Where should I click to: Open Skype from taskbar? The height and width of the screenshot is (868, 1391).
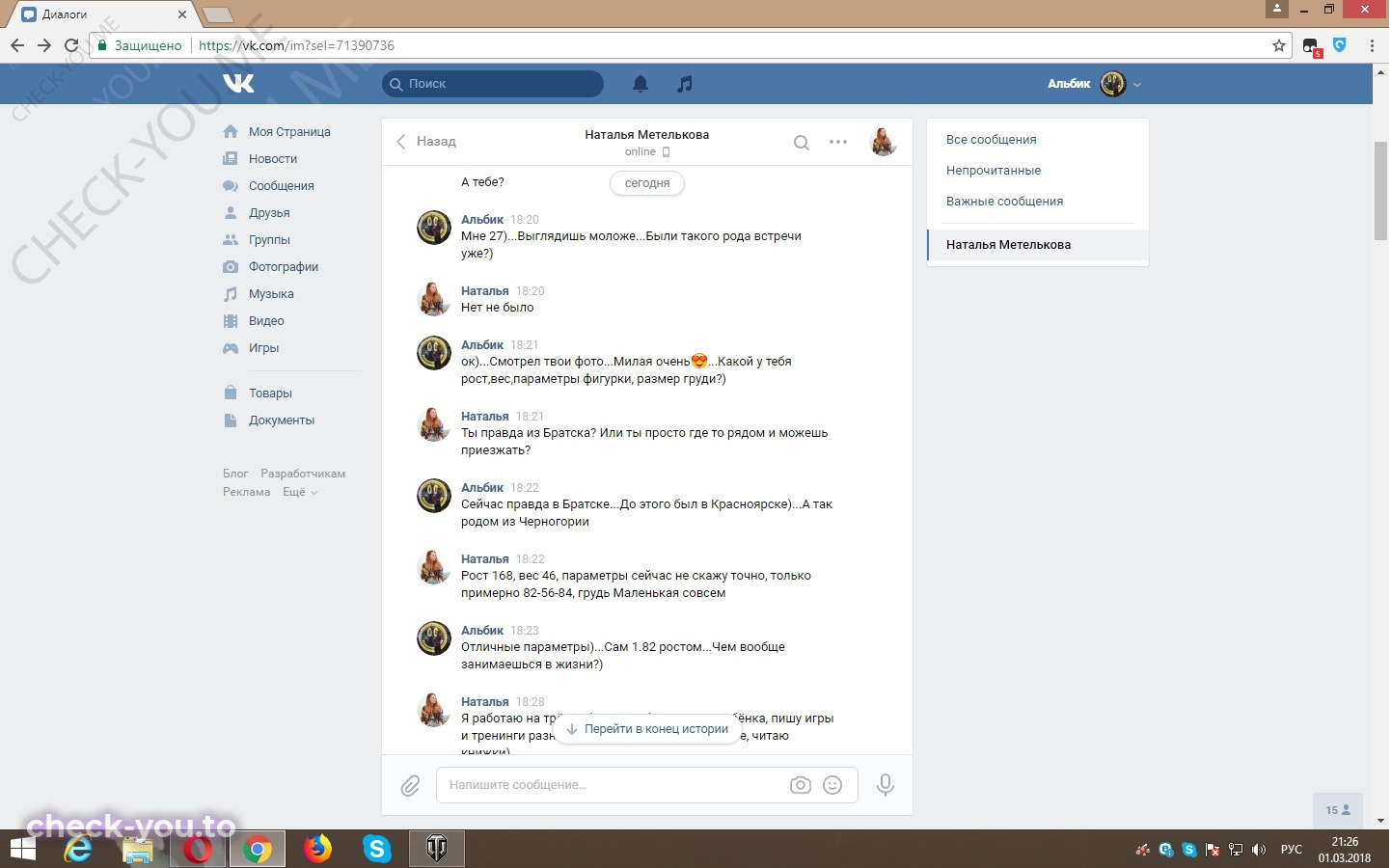[377, 850]
